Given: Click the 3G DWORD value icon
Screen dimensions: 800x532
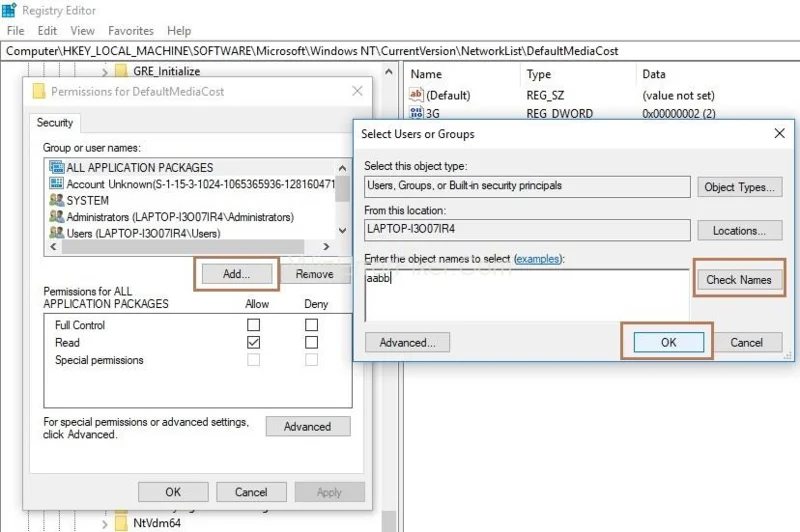Looking at the screenshot, I should (416, 113).
